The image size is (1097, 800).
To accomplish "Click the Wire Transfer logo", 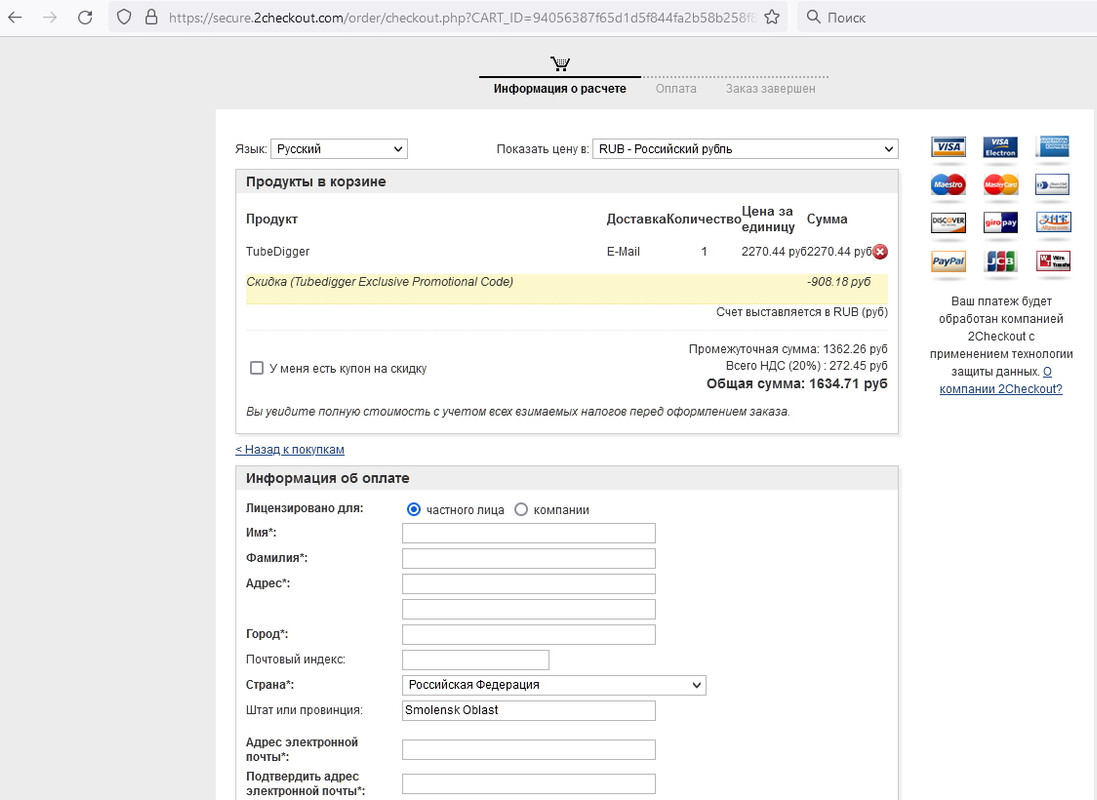I will tap(1053, 261).
